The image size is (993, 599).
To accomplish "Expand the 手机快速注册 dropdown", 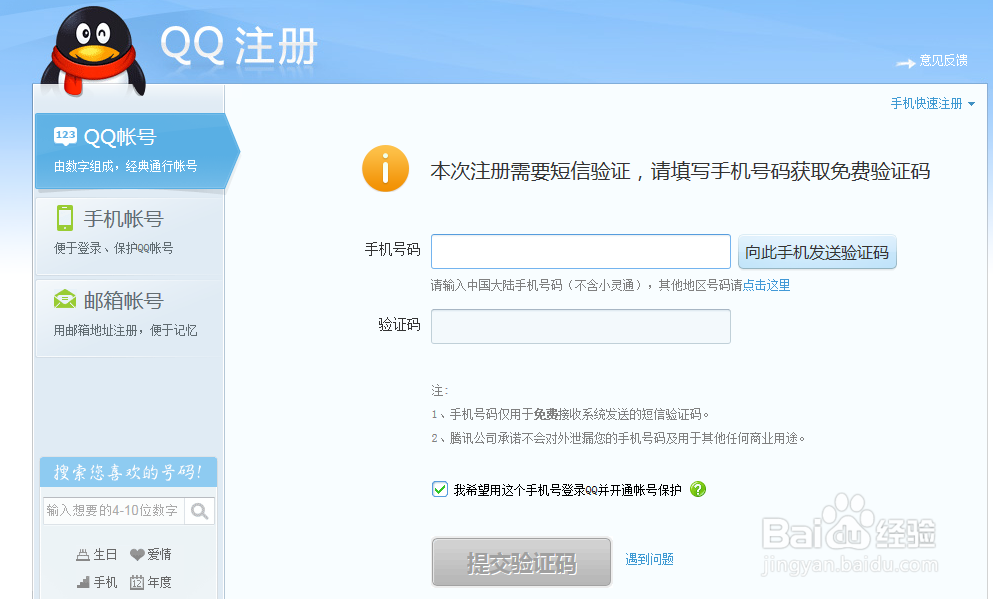I will (x=932, y=103).
